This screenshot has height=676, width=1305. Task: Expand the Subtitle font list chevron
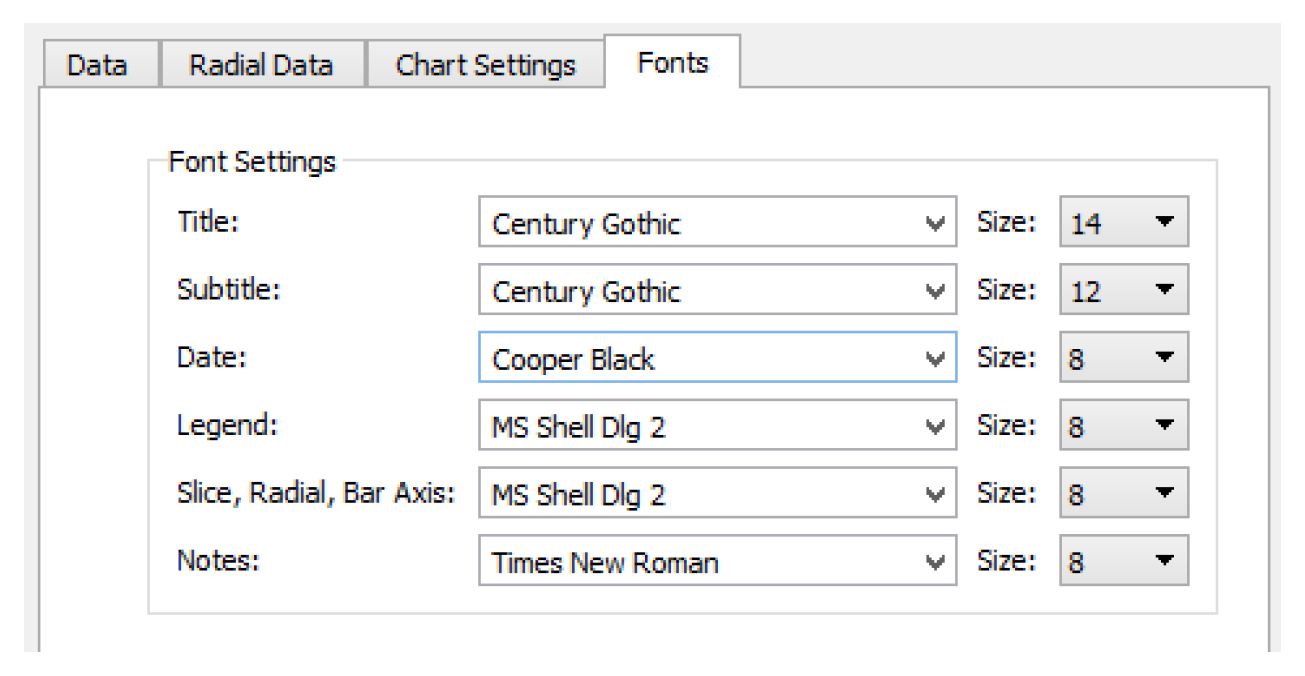point(936,291)
